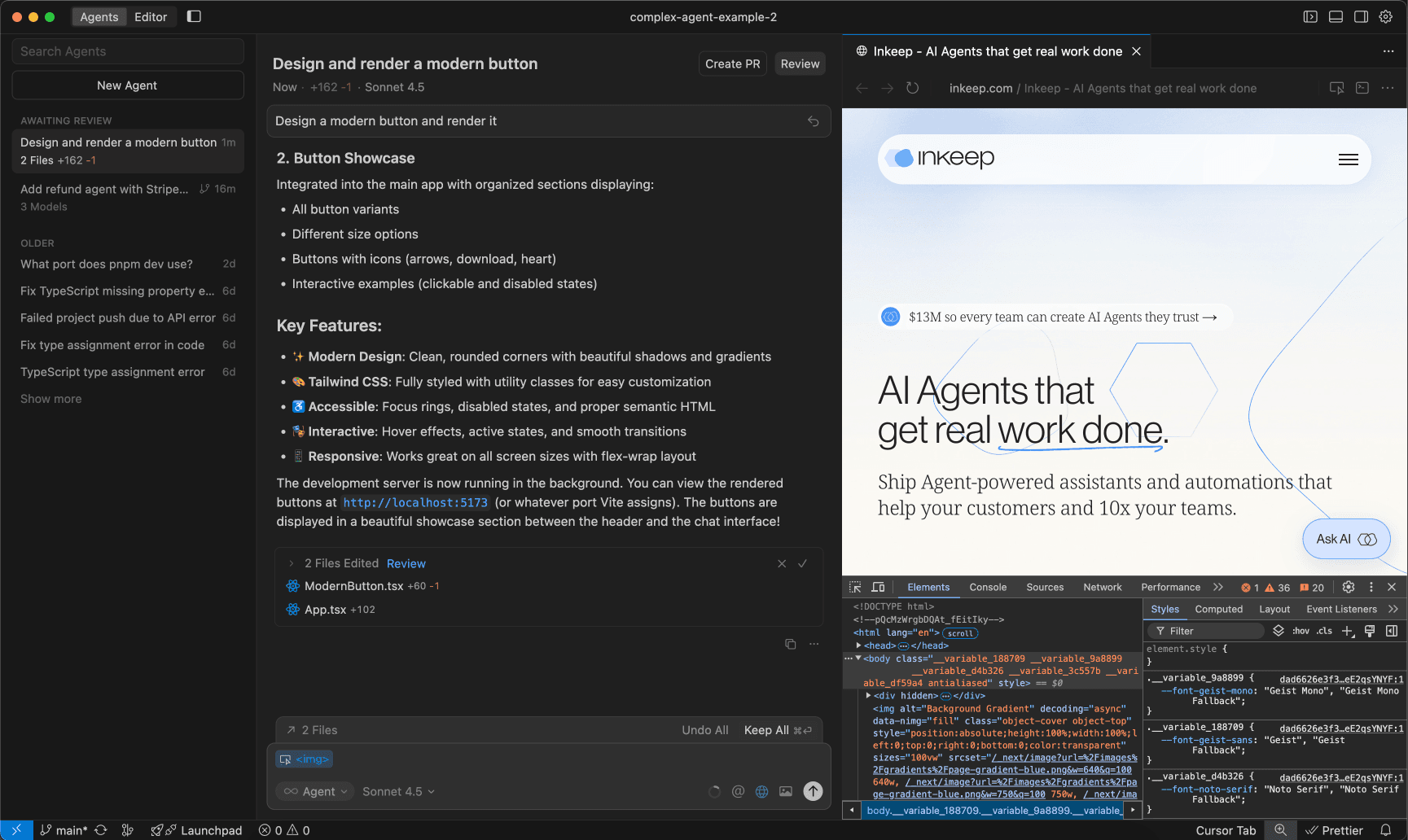
Task: Select the element inspector in DevTools
Action: tap(854, 587)
